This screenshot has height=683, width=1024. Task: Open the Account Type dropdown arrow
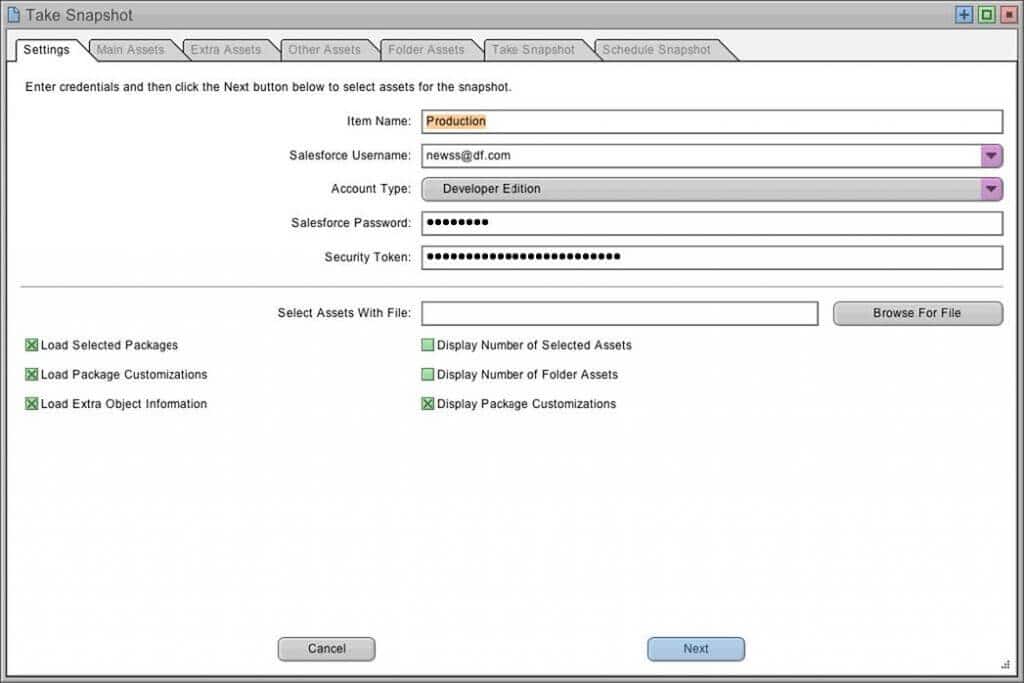(x=991, y=189)
